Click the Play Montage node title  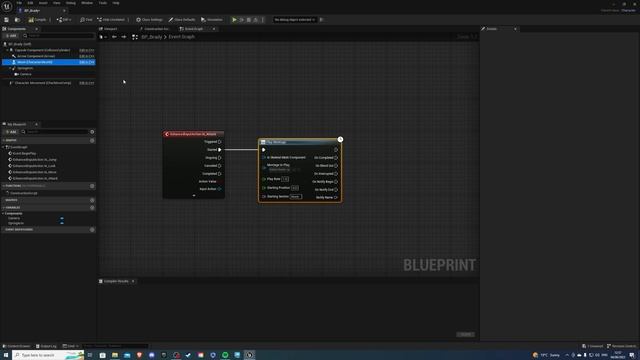(276, 142)
